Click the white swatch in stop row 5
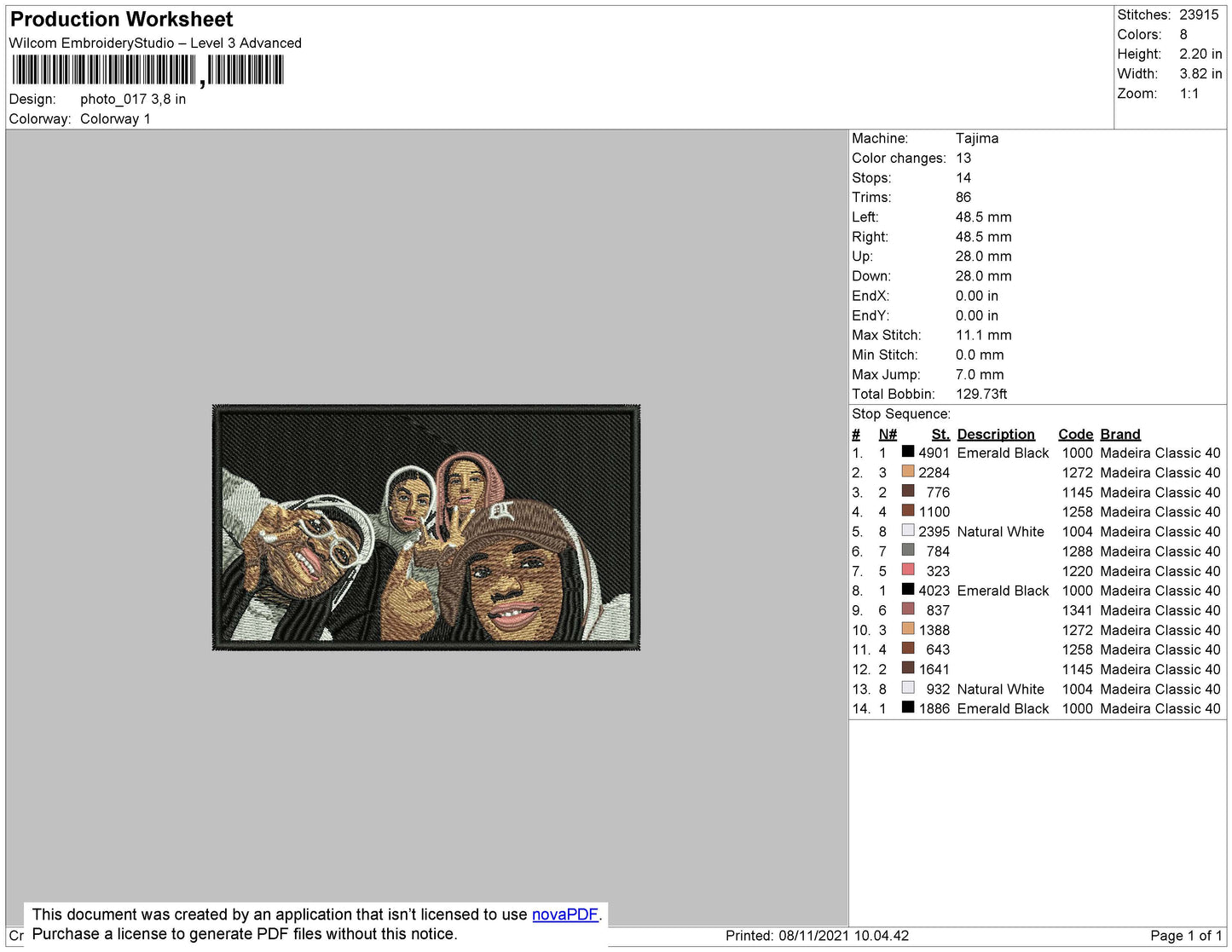This screenshot has height=952, width=1232. (908, 530)
